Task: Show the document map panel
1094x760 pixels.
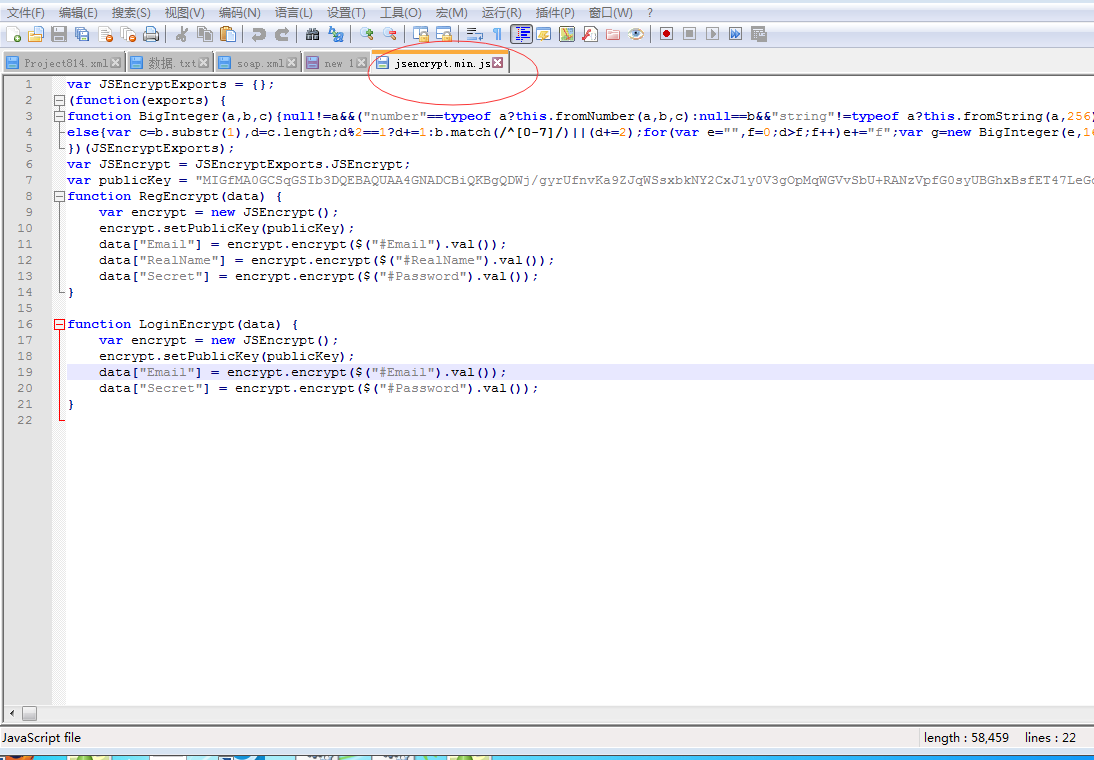Action: coord(567,33)
